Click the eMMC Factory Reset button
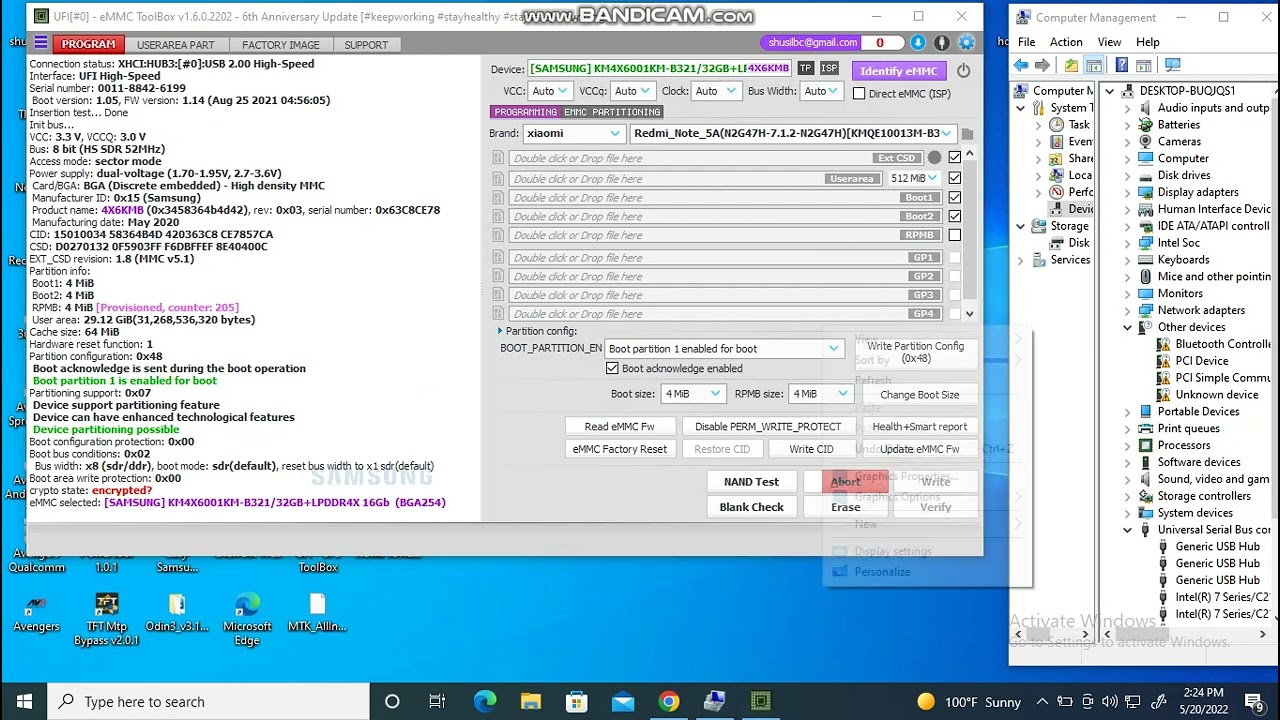Viewport: 1280px width, 720px height. pos(619,449)
